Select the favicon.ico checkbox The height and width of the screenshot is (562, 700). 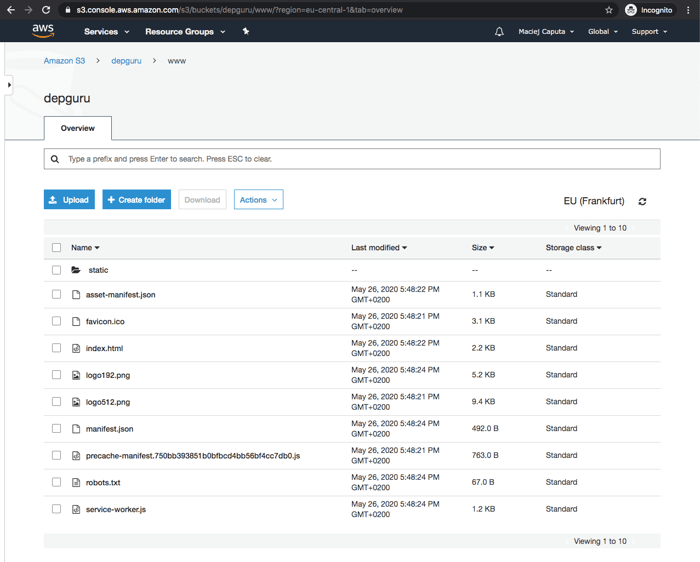pyautogui.click(x=56, y=322)
